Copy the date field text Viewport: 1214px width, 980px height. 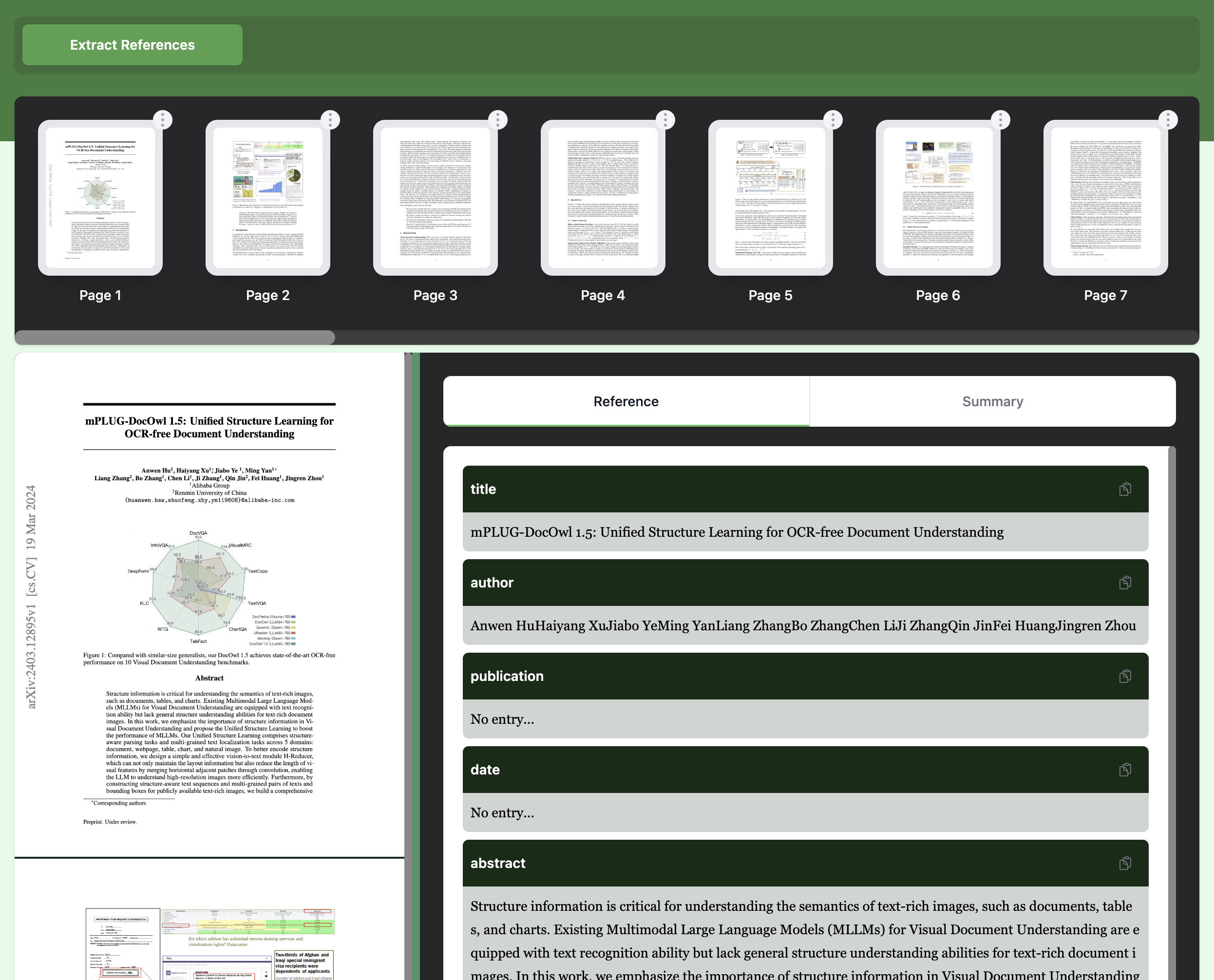pos(1125,770)
